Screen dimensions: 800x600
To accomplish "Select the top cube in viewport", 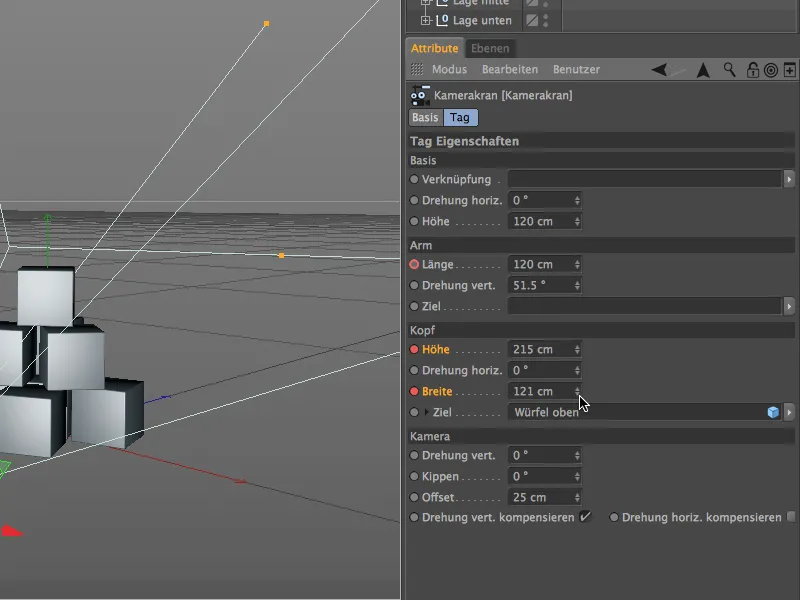I will point(45,296).
